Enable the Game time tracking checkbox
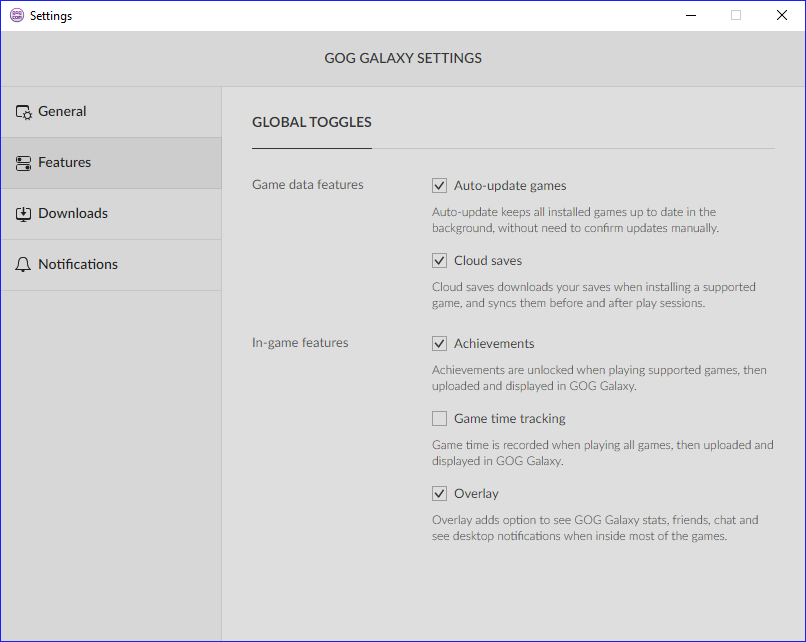 [x=439, y=418]
